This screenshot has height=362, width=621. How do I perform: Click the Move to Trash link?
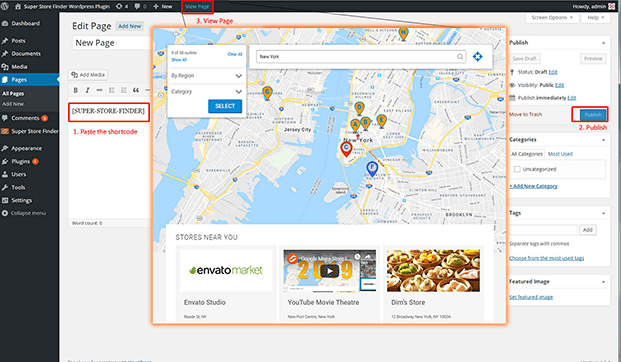point(525,114)
